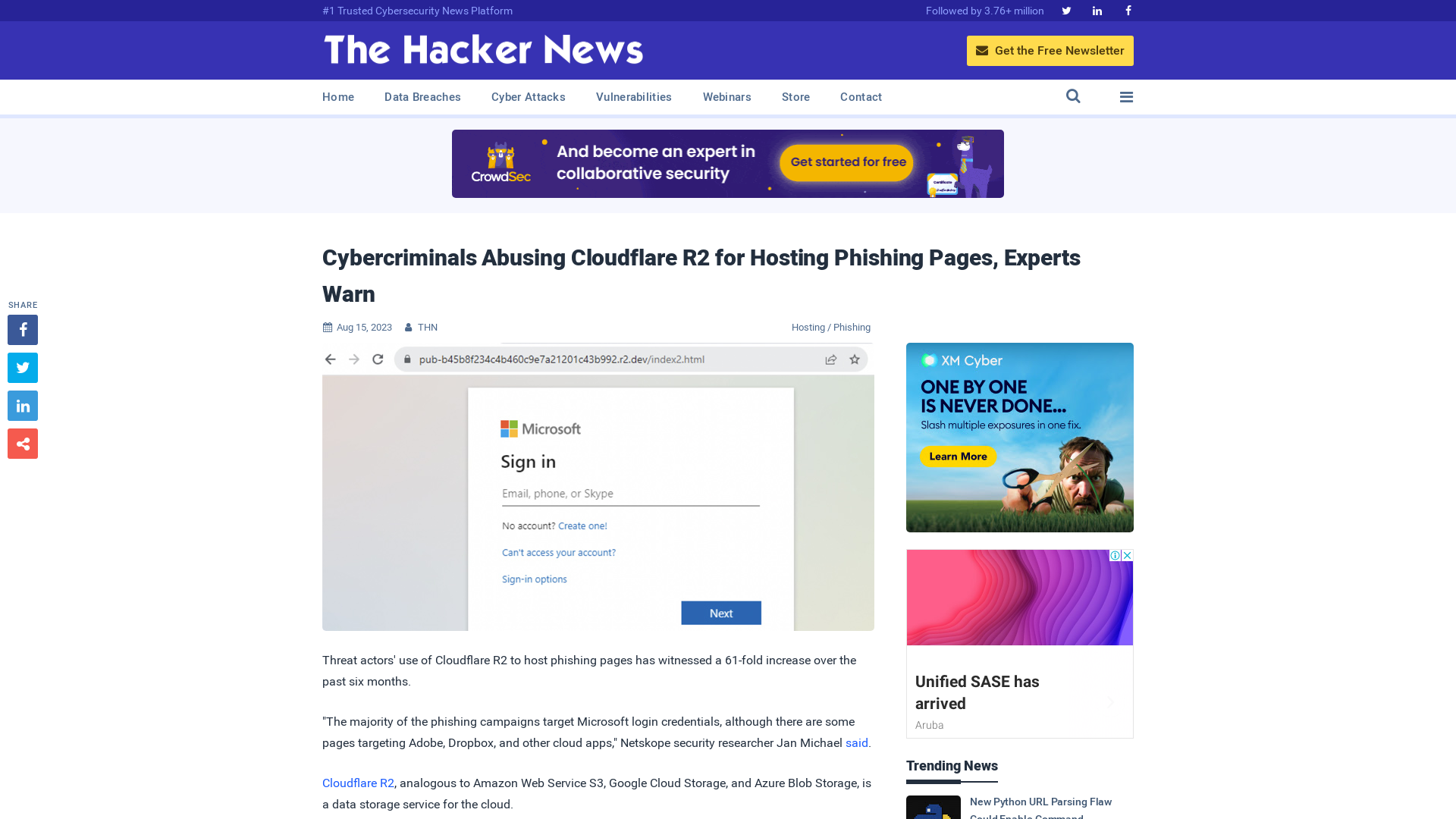
Task: Open the Cyber Attacks nav menu item
Action: point(527,97)
